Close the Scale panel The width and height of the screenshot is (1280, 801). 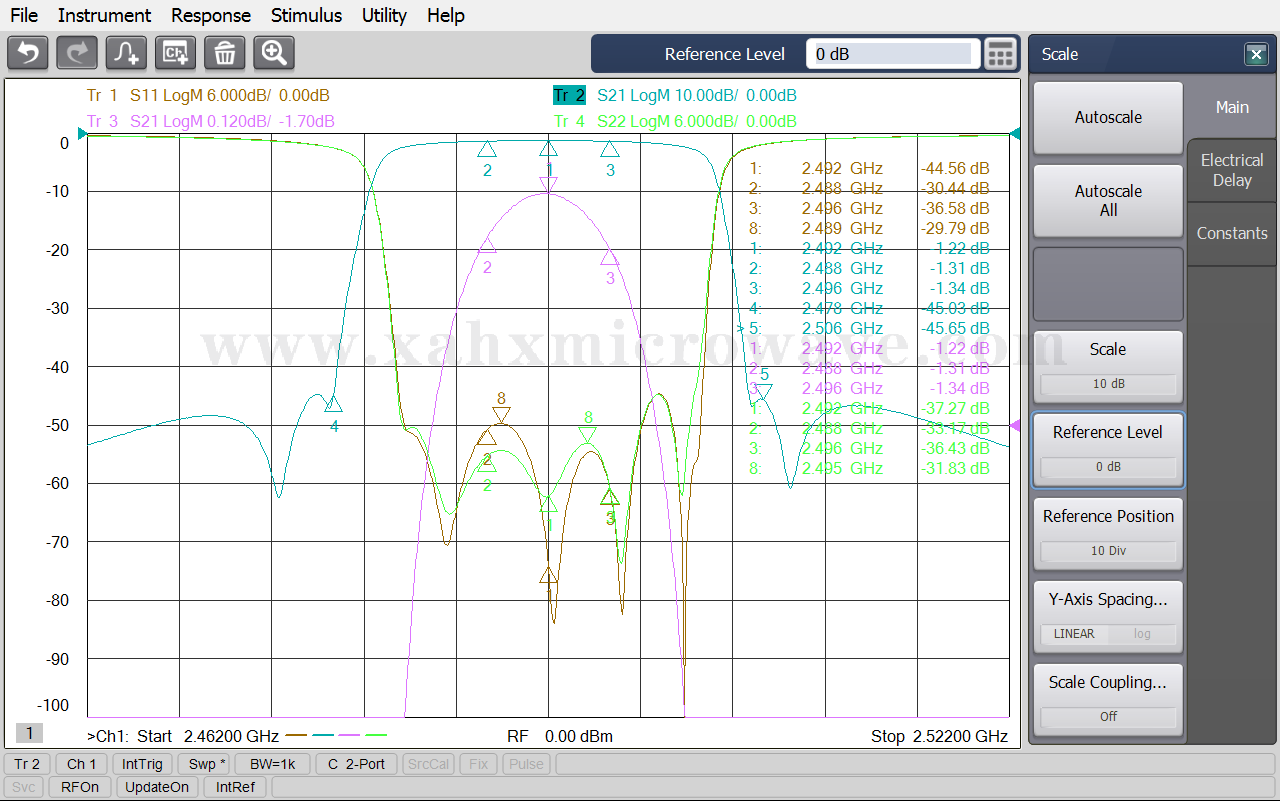1256,55
